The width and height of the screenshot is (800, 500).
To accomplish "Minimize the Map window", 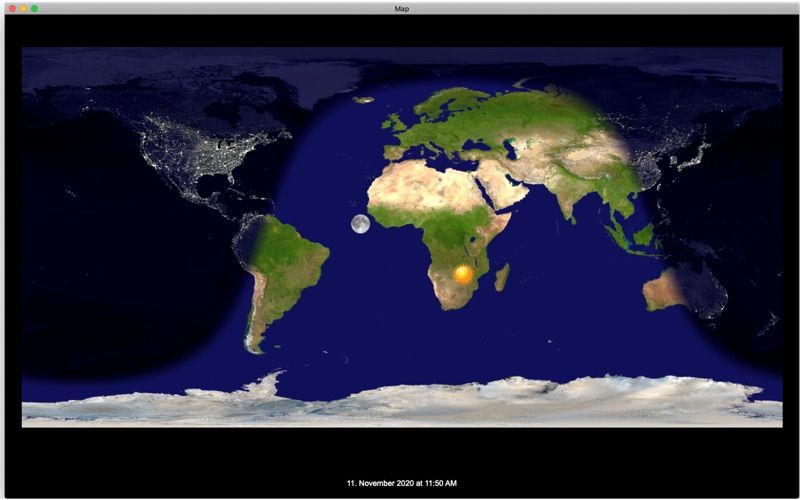I will [23, 9].
